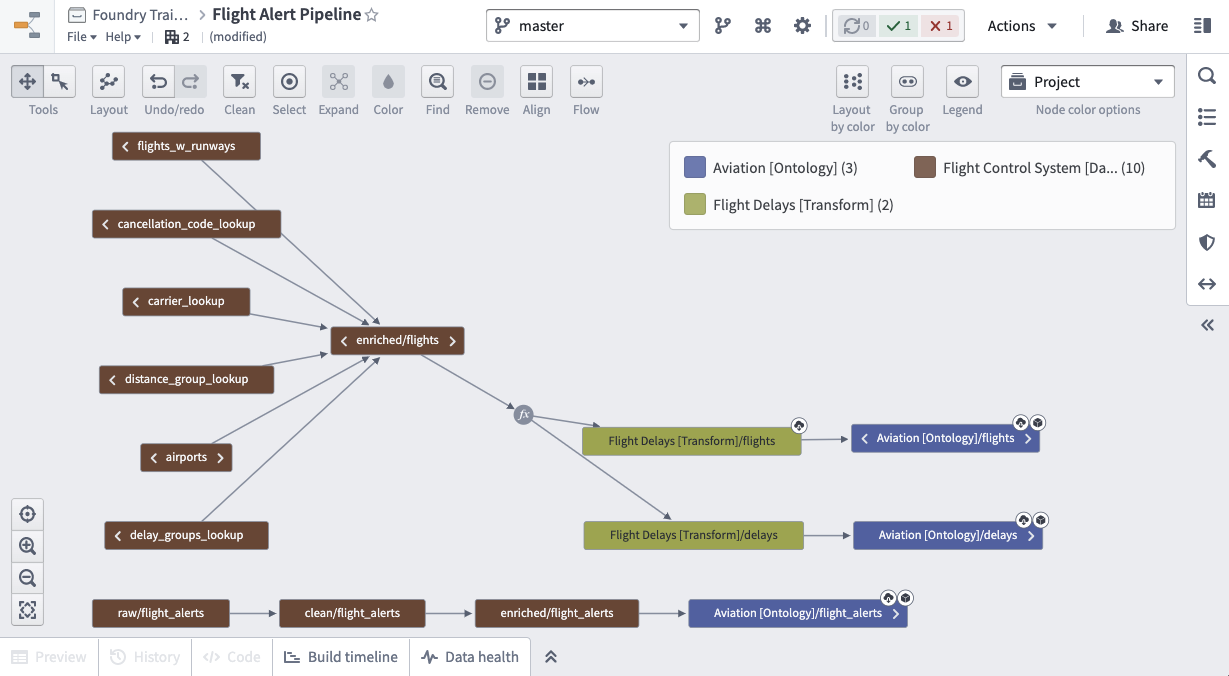Open the Actions menu button
Viewport: 1229px width, 676px height.
[1022, 26]
